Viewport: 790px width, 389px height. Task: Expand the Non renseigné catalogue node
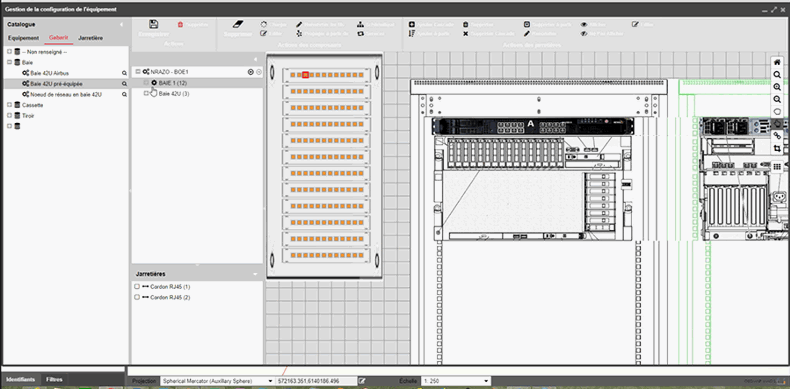tap(9, 51)
